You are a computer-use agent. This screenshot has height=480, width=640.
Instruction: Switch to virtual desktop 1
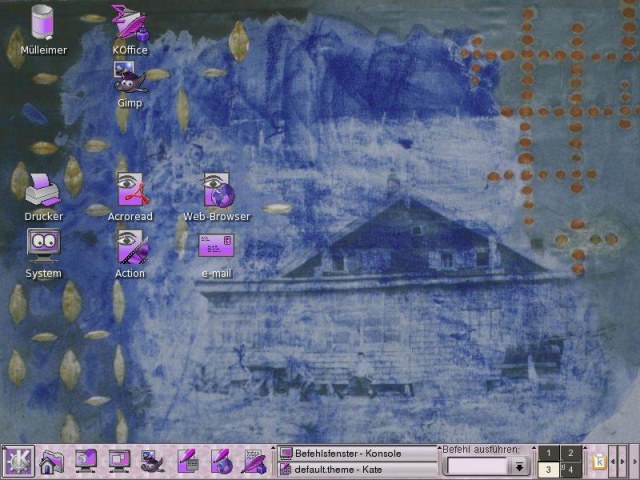[x=549, y=453]
